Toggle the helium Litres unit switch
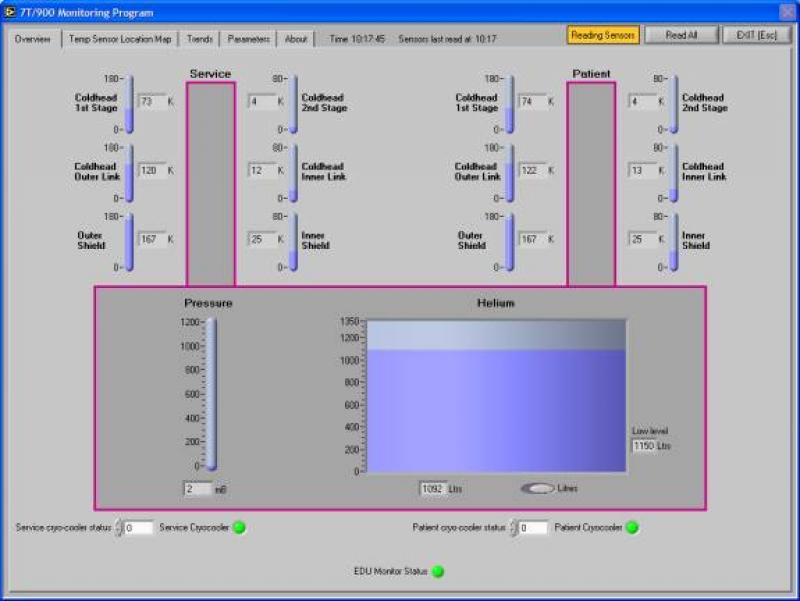Viewport: 800px width, 601px height. click(x=537, y=488)
